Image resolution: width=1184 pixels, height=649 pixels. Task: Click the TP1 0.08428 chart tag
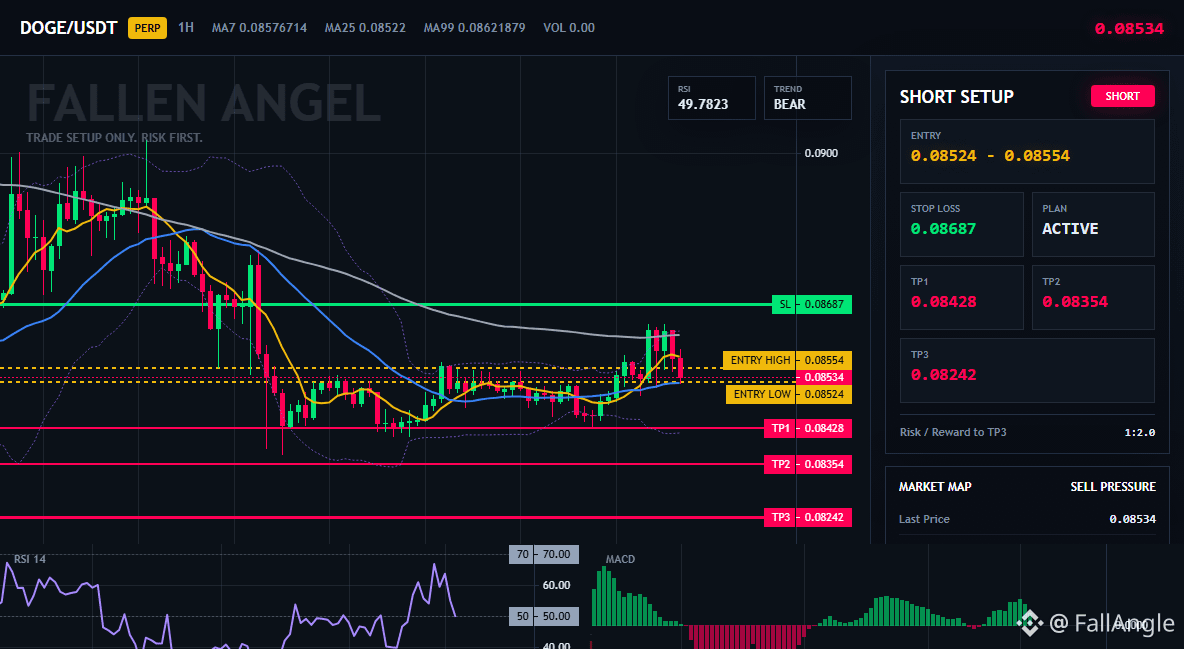[807, 428]
